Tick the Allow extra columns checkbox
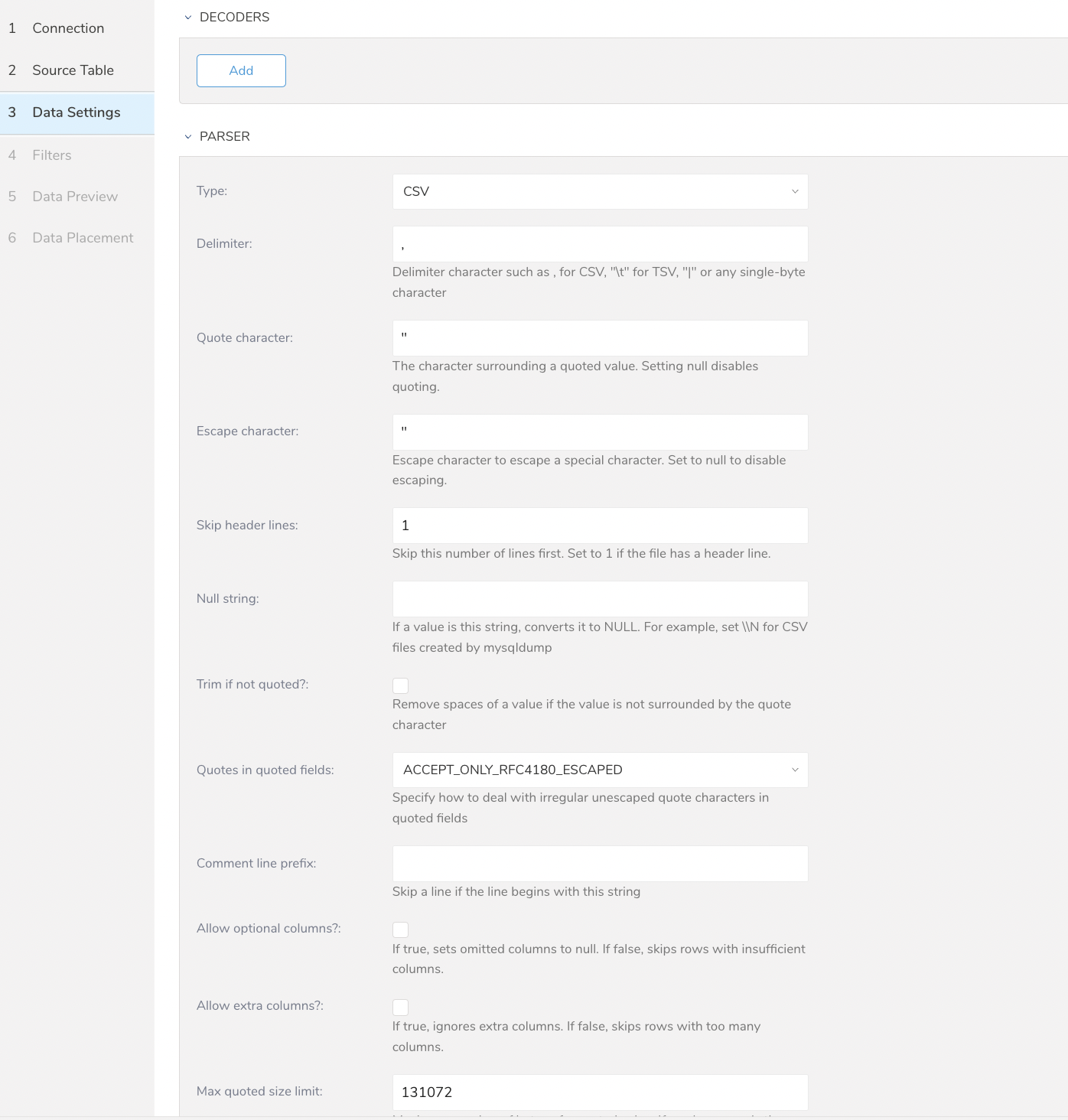 pyautogui.click(x=400, y=1007)
